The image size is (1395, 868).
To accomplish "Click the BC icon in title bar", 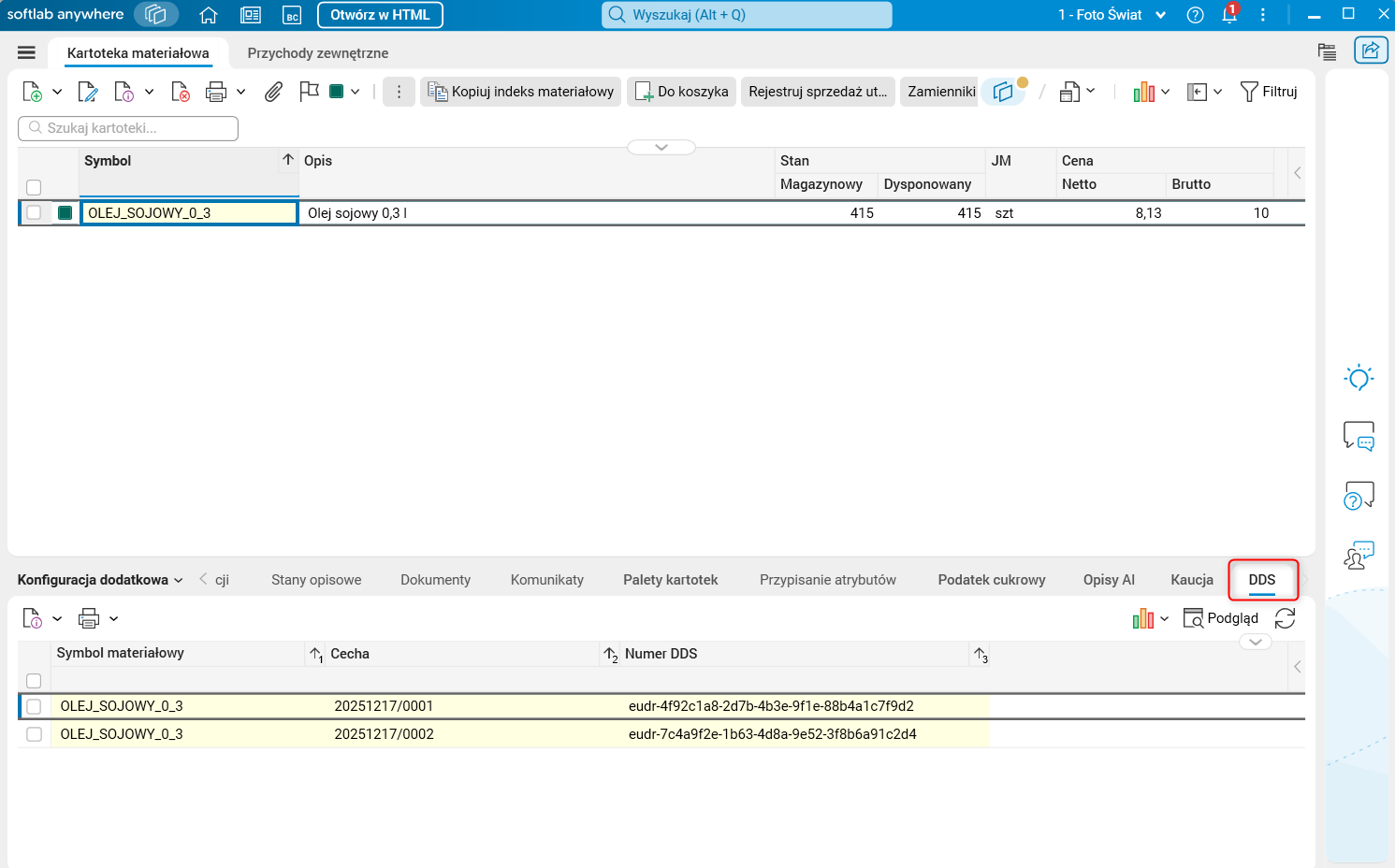I will tap(292, 15).
